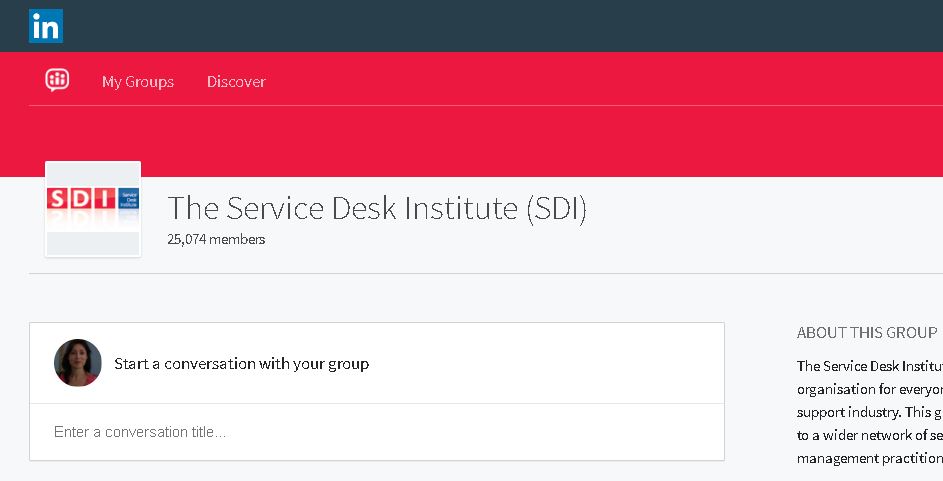943x481 pixels.
Task: Open the My Groups tab
Action: coord(138,82)
